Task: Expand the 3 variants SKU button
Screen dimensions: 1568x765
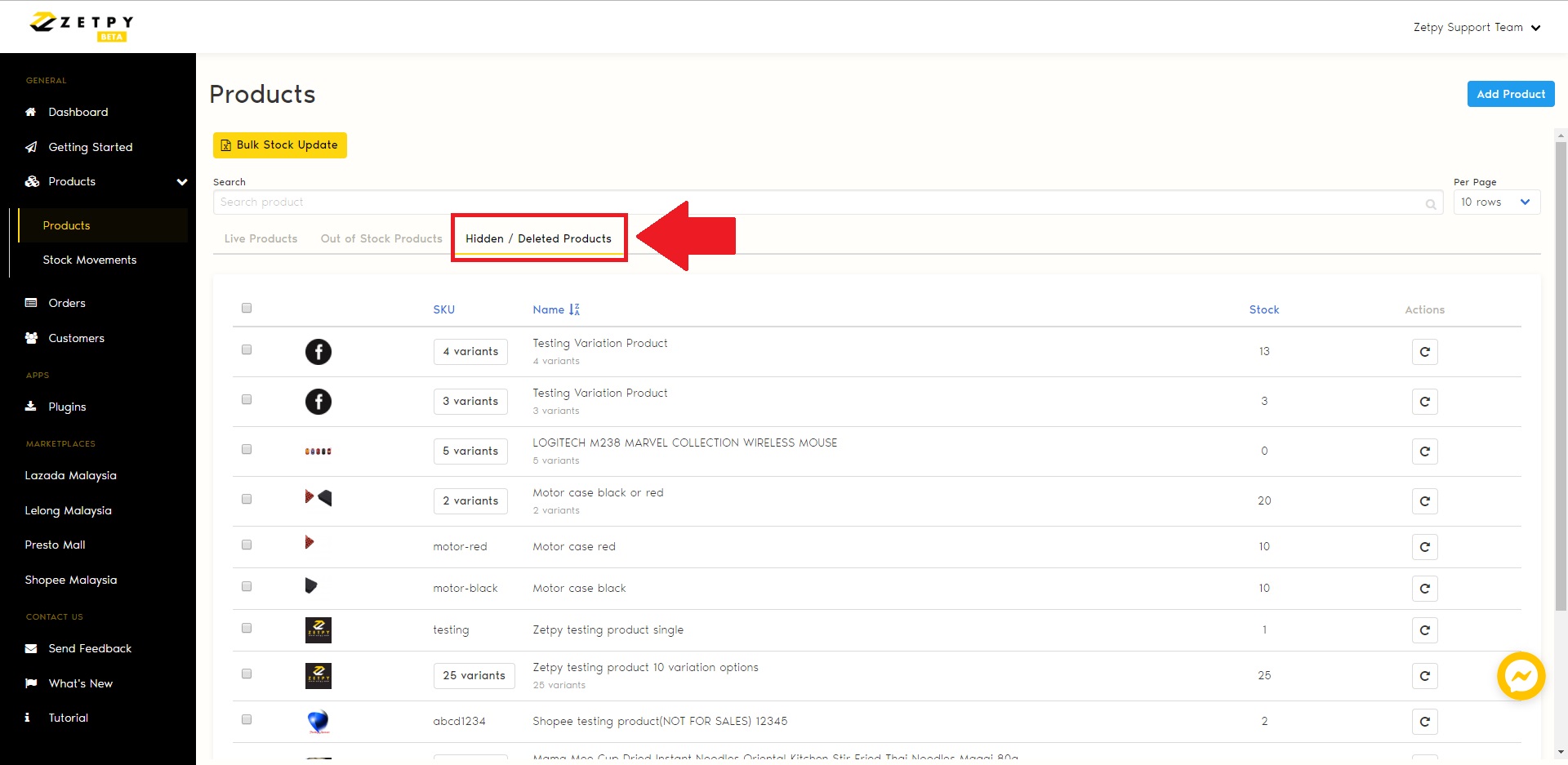Action: [x=470, y=402]
